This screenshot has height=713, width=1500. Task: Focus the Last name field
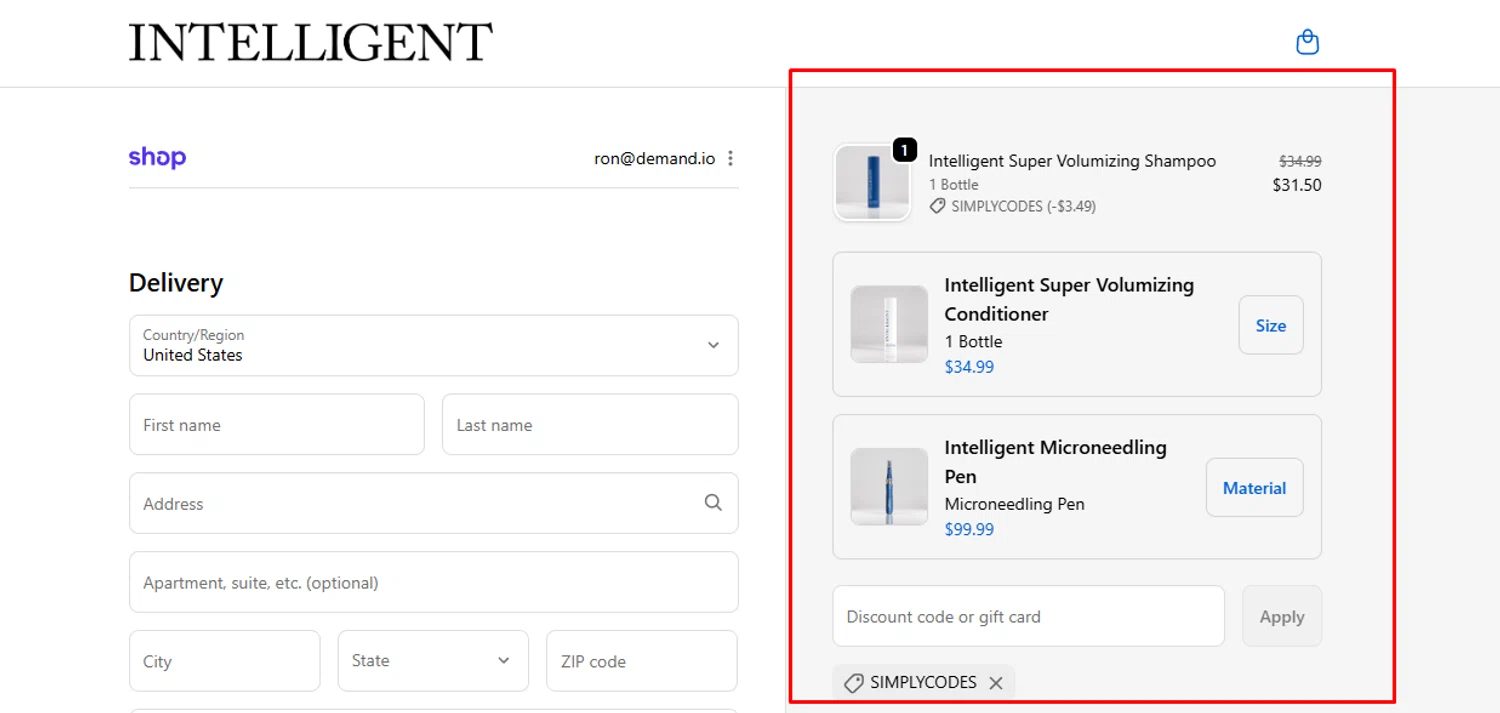click(x=590, y=424)
